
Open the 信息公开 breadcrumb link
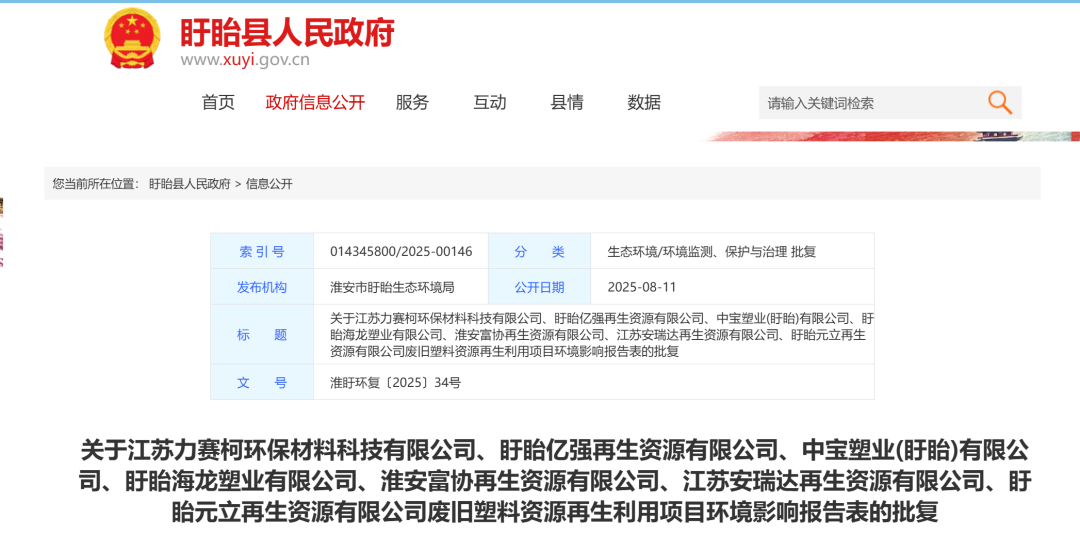click(269, 184)
